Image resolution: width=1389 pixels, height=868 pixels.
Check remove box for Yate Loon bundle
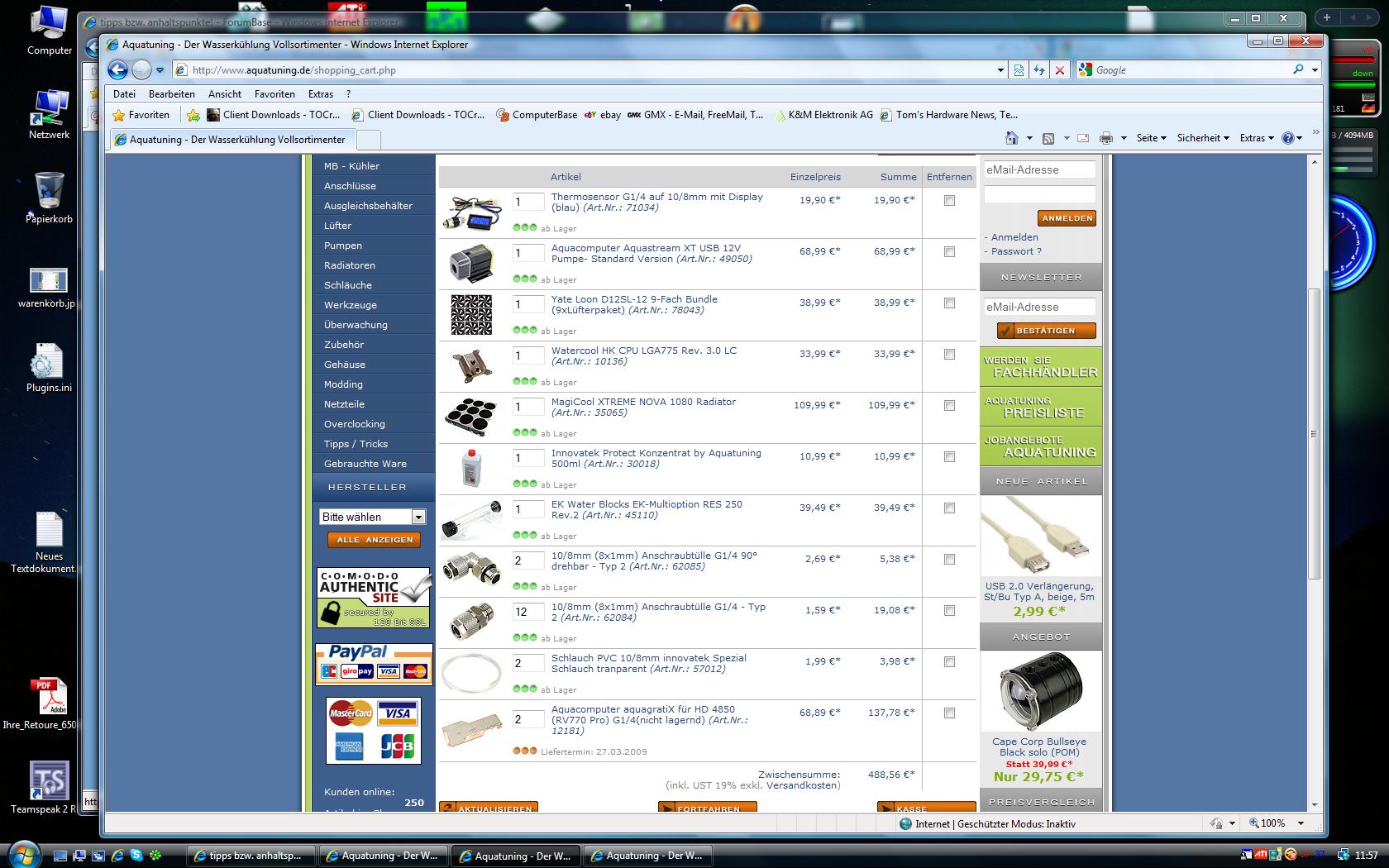click(949, 303)
